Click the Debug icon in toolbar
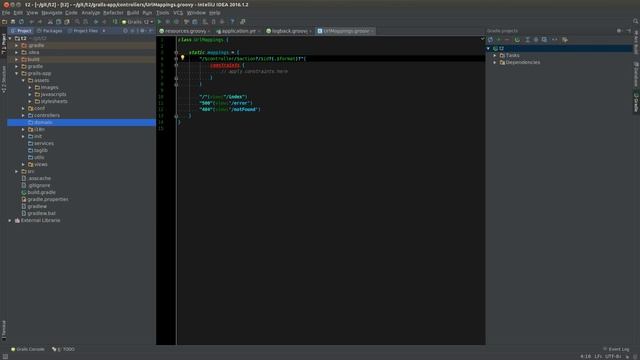 click(x=168, y=22)
